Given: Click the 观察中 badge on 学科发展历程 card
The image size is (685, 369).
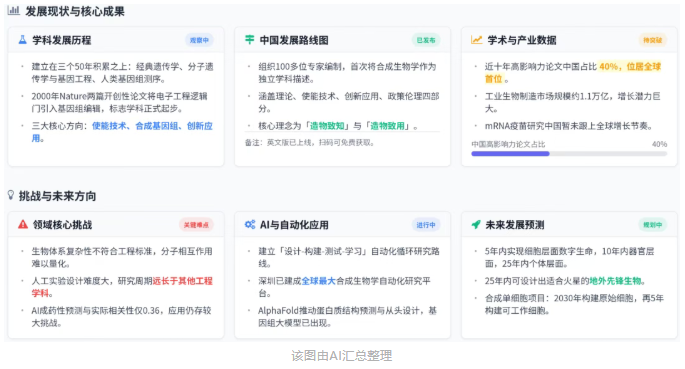Looking at the screenshot, I should [199, 40].
